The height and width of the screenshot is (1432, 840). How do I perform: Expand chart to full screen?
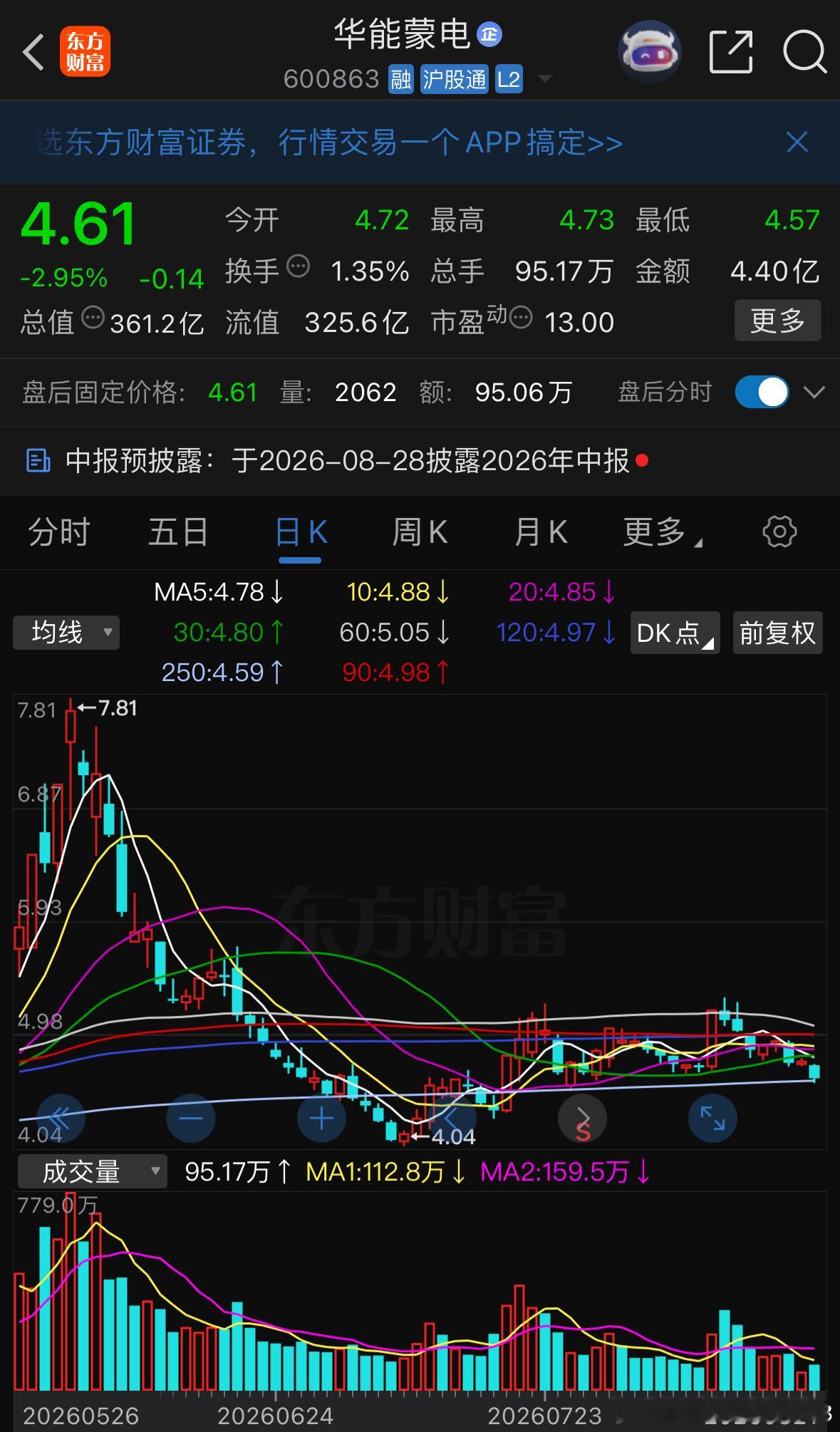(712, 1118)
